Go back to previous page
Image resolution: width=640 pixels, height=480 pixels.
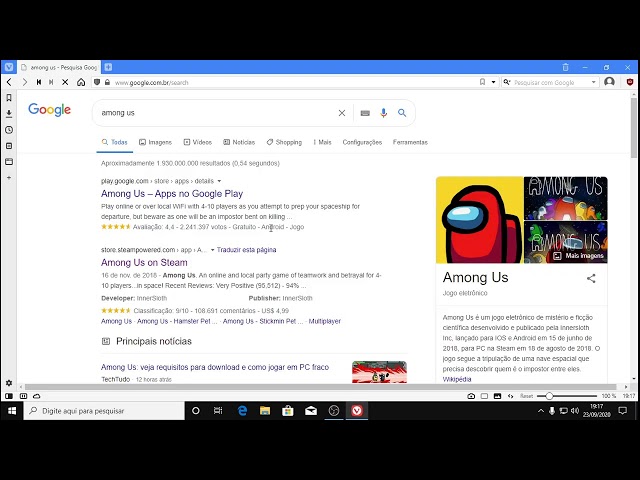pyautogui.click(x=9, y=82)
